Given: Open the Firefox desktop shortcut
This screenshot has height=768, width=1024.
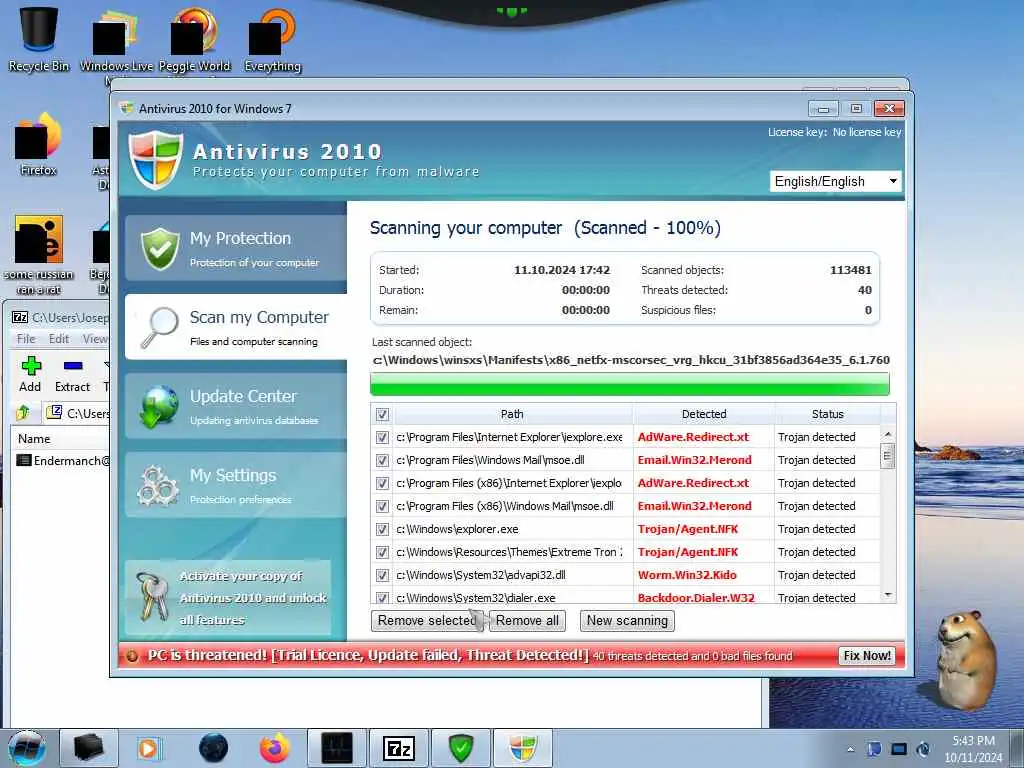Looking at the screenshot, I should [38, 145].
